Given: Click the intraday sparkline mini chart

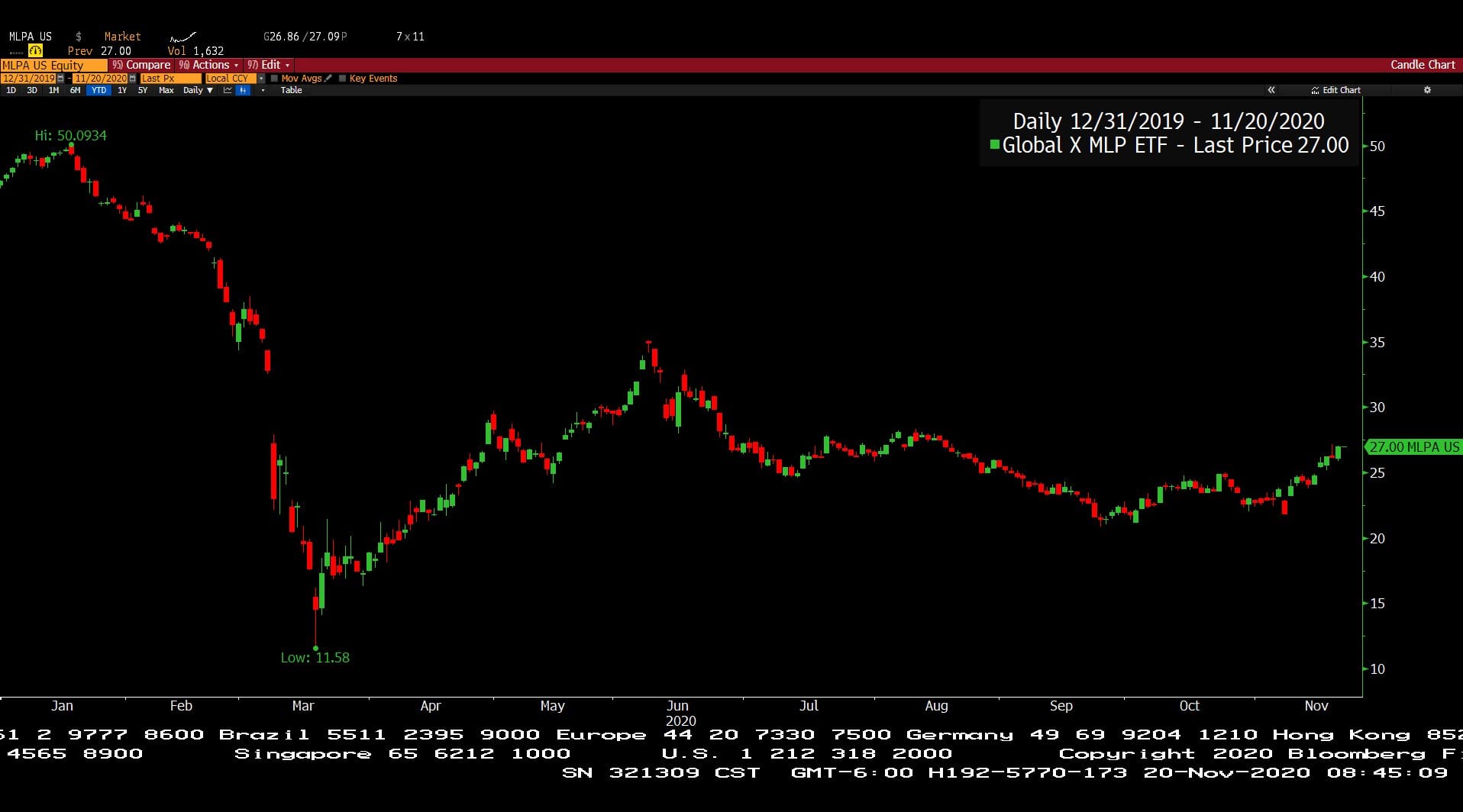Looking at the screenshot, I should point(182,37).
